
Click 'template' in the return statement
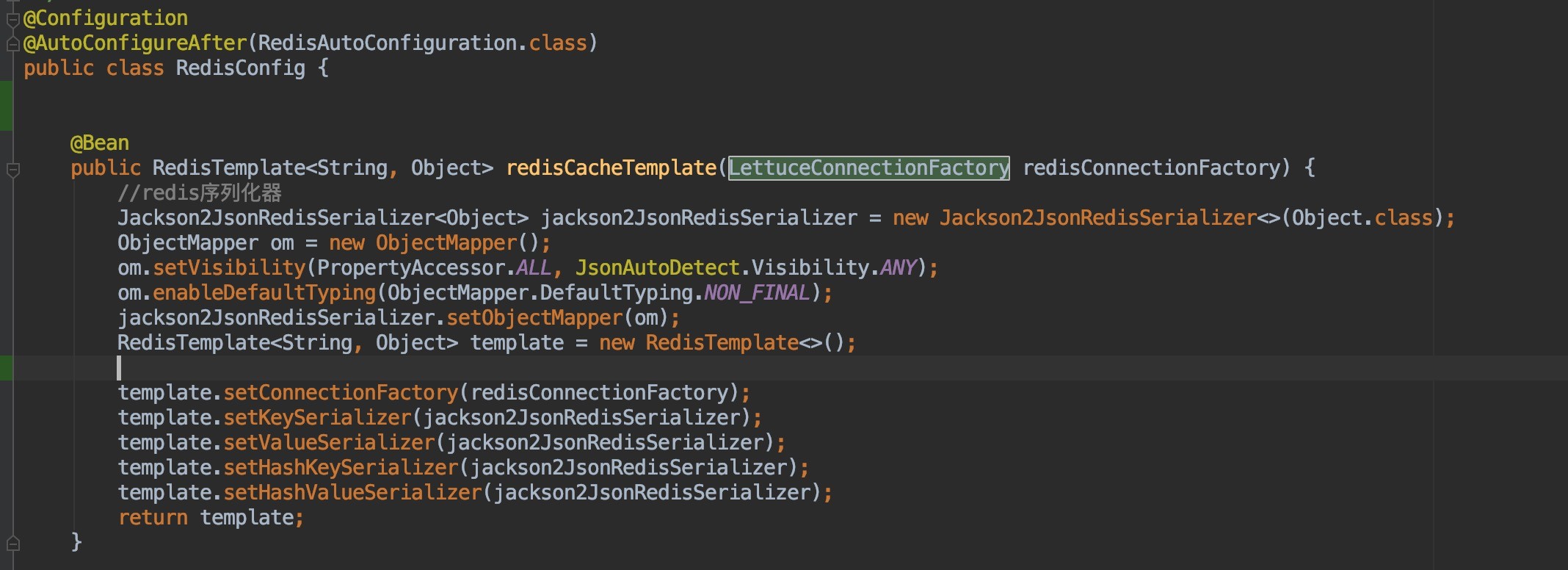[x=247, y=518]
